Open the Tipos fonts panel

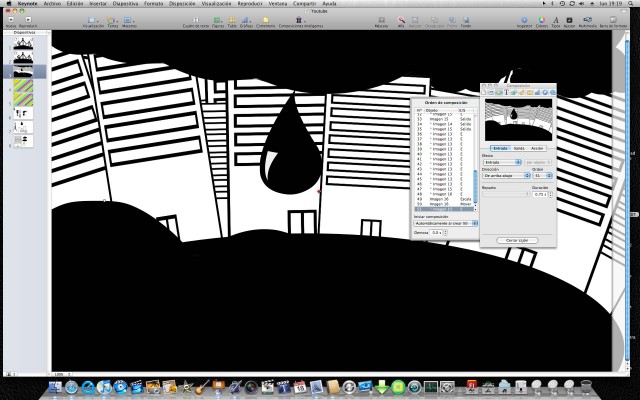click(556, 20)
